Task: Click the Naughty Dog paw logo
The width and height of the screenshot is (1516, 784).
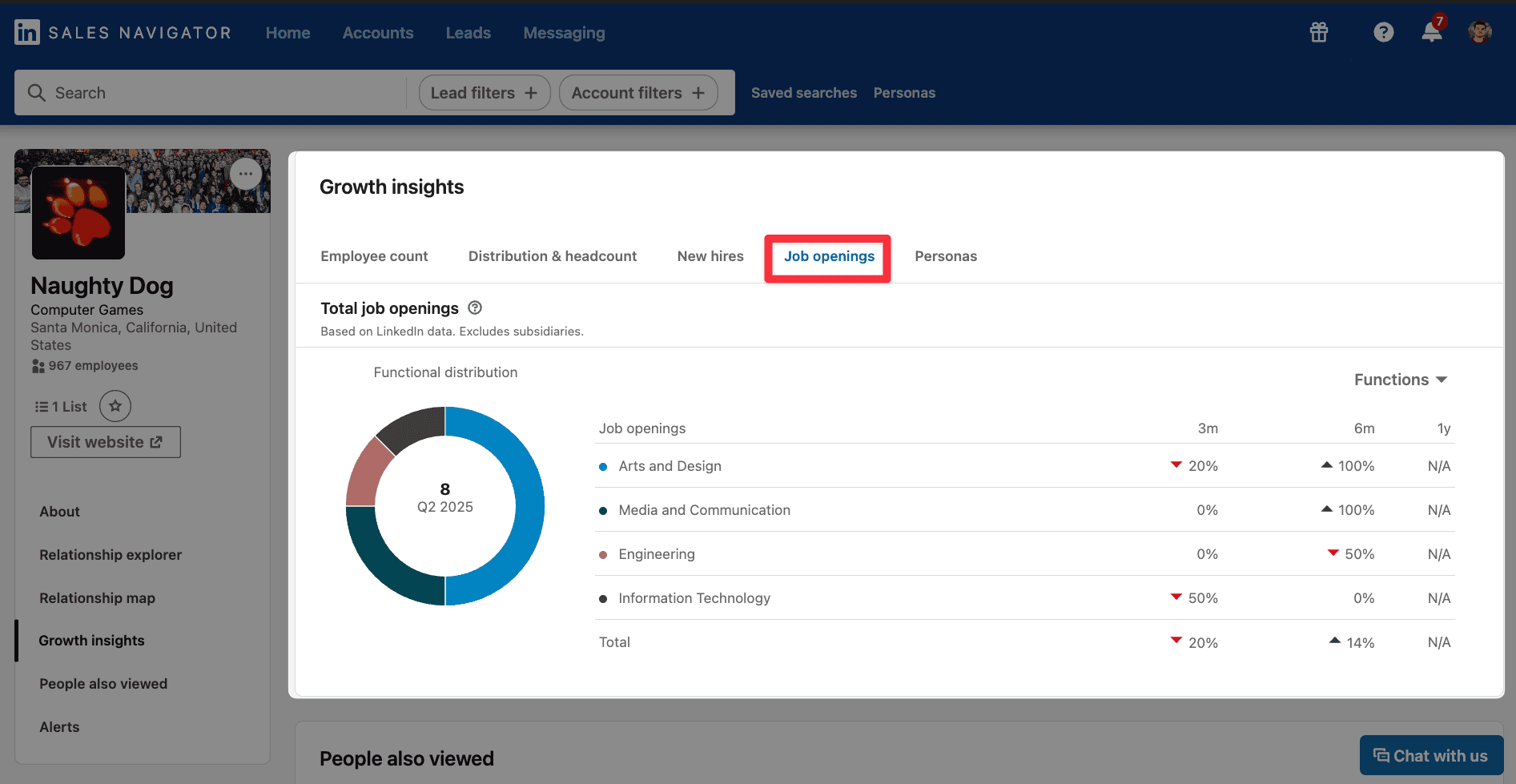Action: click(x=78, y=212)
